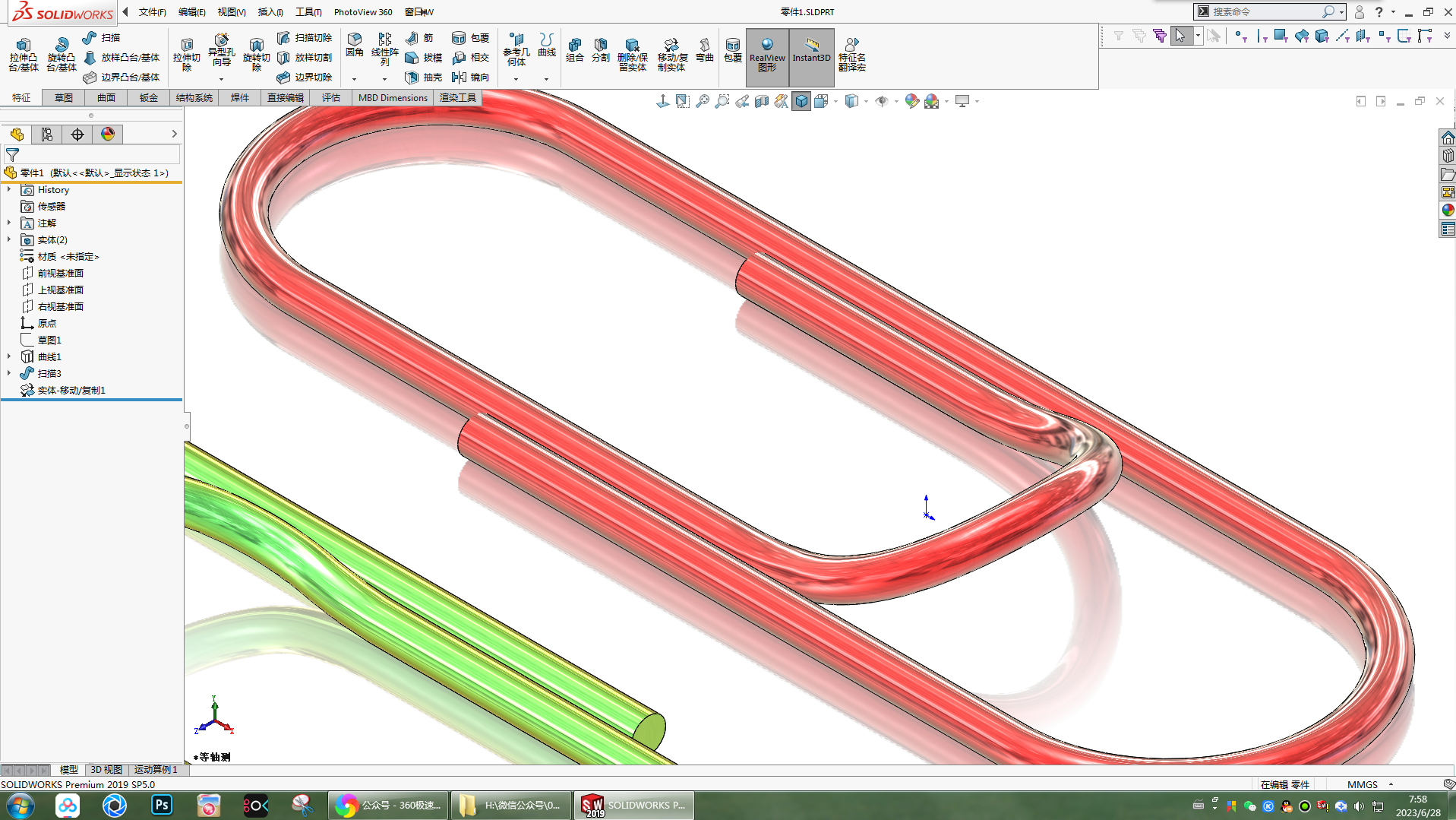1456x820 pixels.
Task: Click the Swept Cut (扫描切除) tool
Action: [x=304, y=37]
